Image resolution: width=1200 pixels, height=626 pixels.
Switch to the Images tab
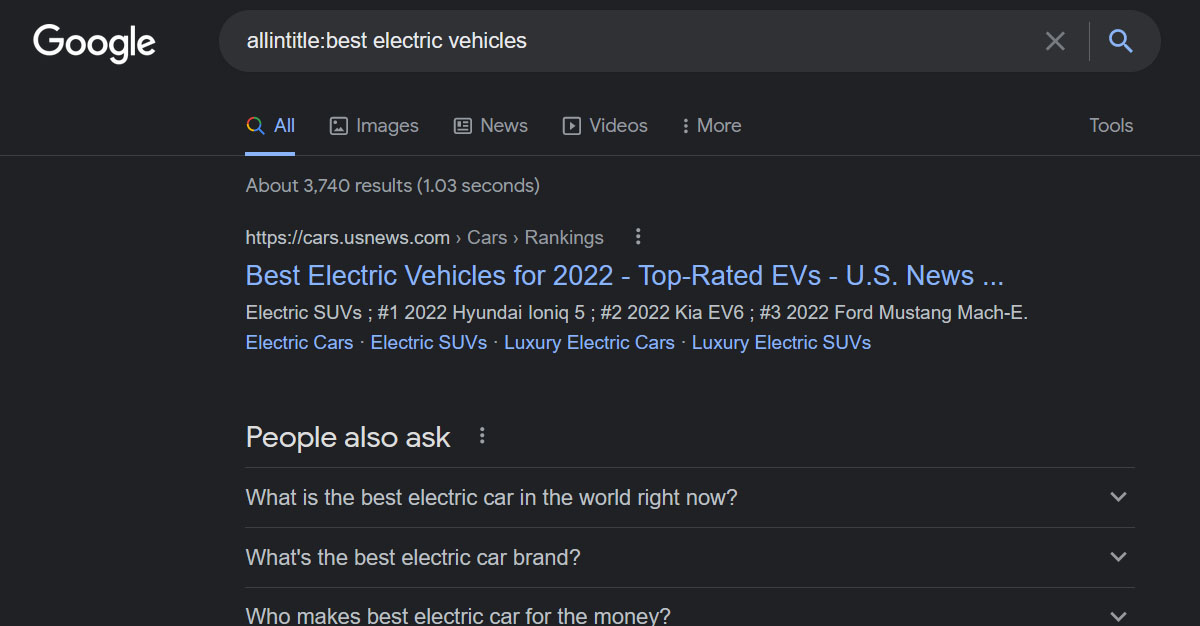pyautogui.click(x=374, y=126)
